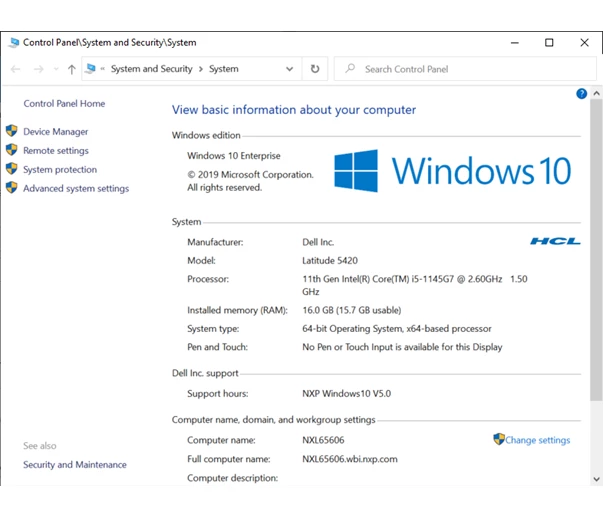Open Help using the blue question mark

581,93
